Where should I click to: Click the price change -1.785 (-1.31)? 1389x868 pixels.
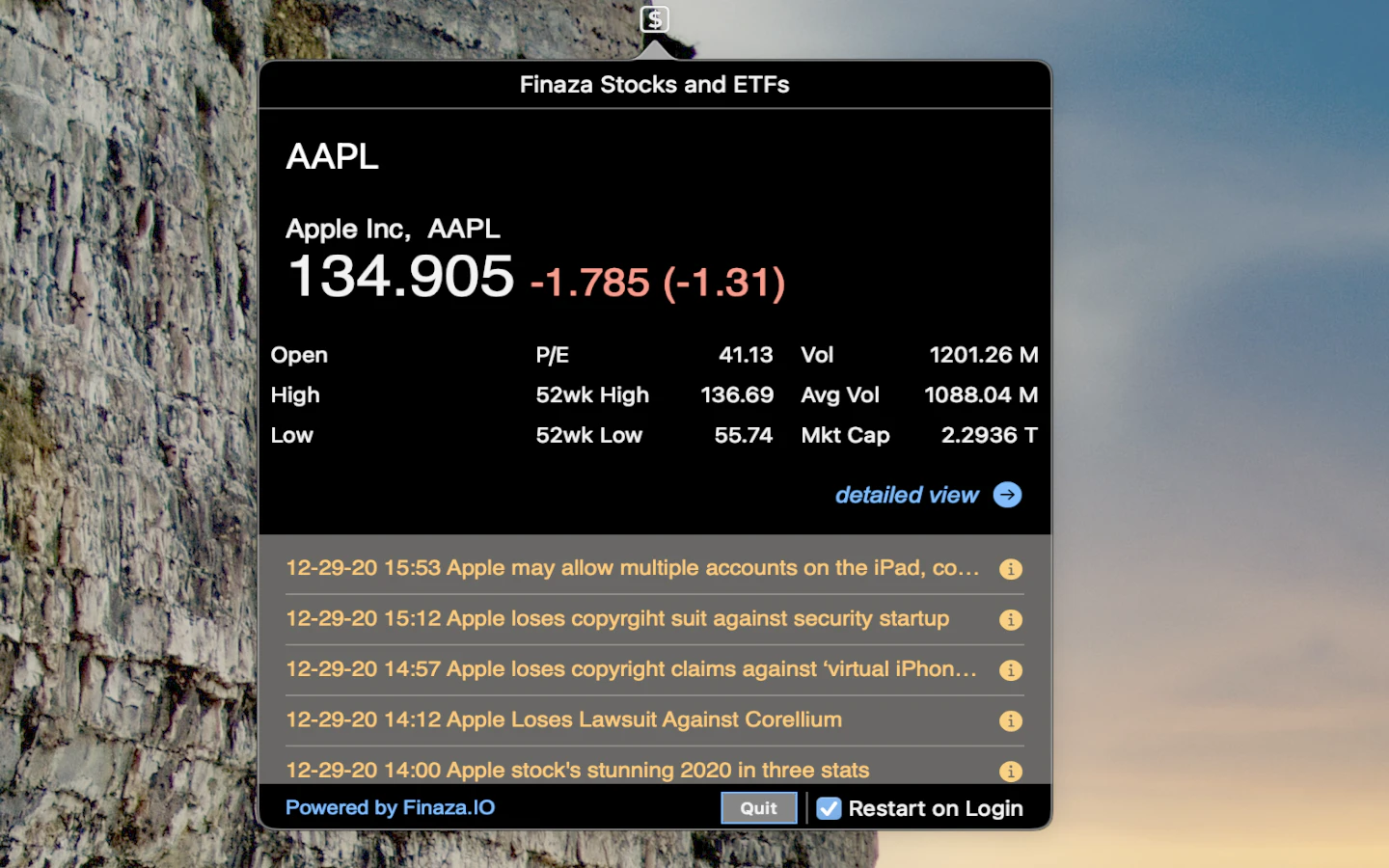click(x=658, y=283)
